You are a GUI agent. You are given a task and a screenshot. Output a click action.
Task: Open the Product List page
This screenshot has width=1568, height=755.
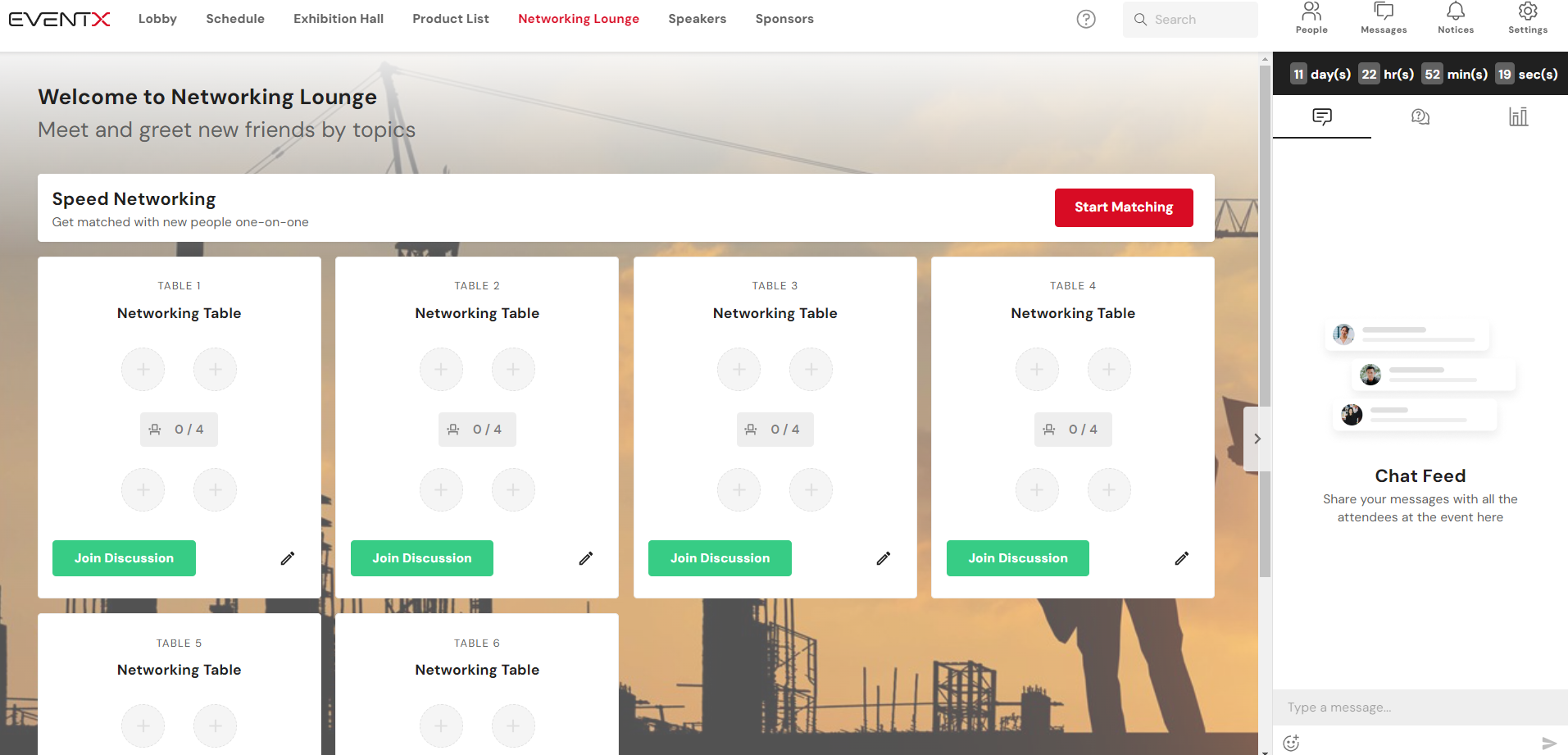click(451, 19)
